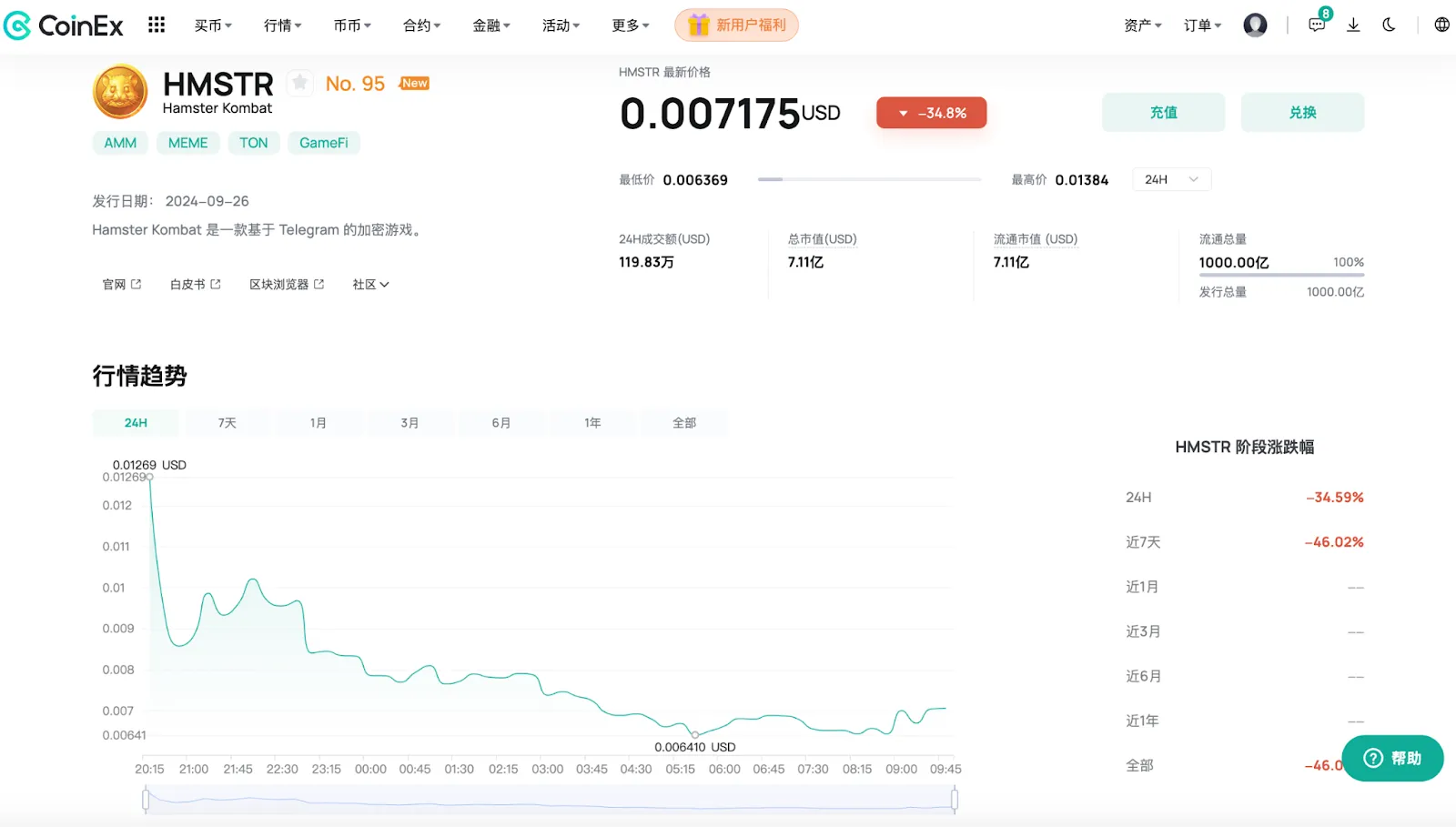Open the messages notification icon
This screenshot has width=1456, height=827.
click(x=1317, y=25)
